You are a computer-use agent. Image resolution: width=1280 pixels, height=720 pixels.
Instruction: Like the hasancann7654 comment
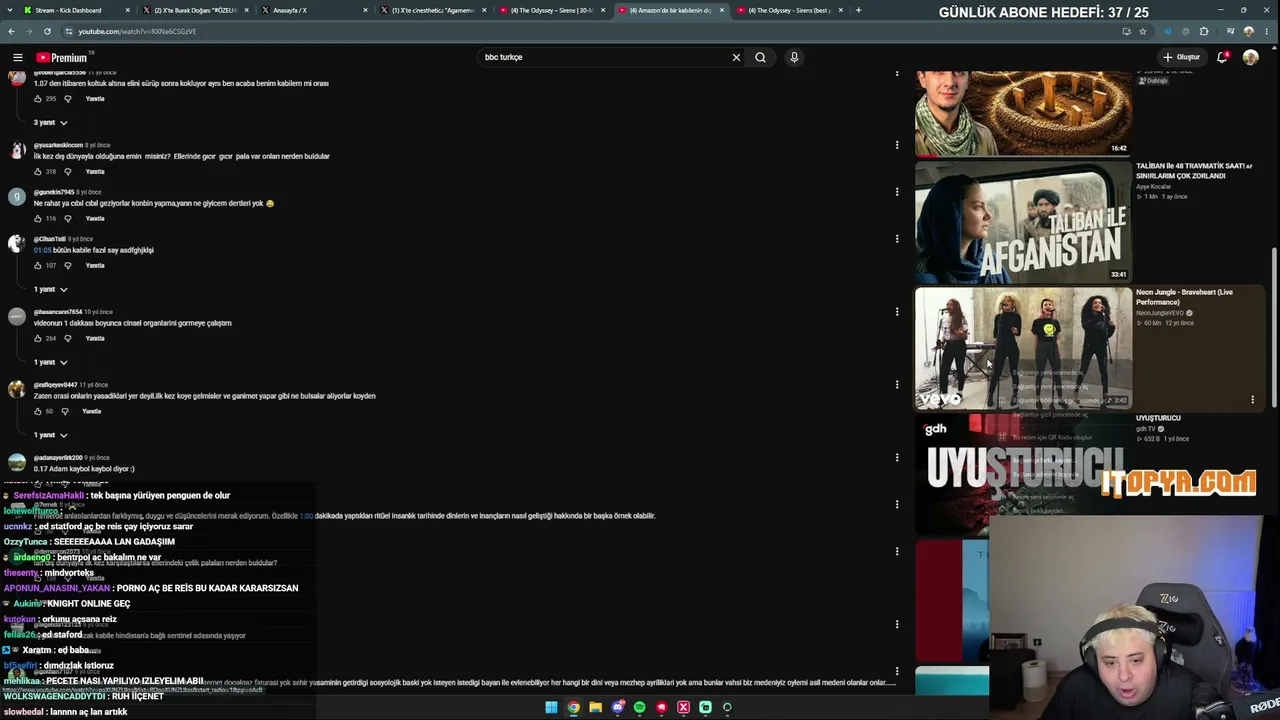tap(38, 338)
